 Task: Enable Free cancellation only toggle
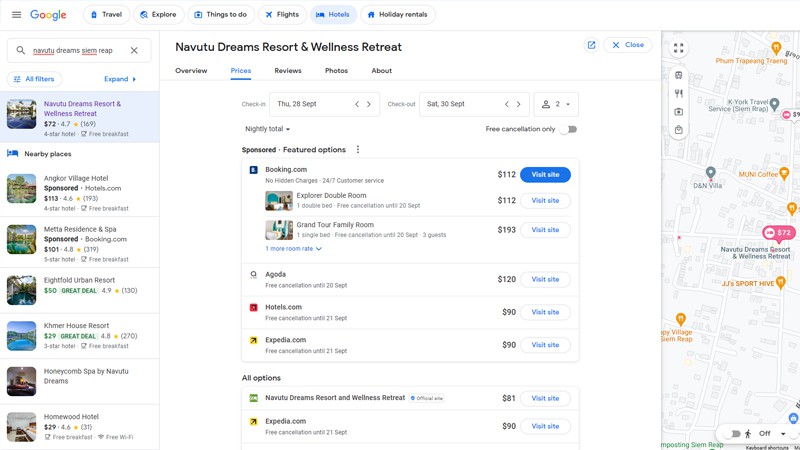[x=568, y=129]
